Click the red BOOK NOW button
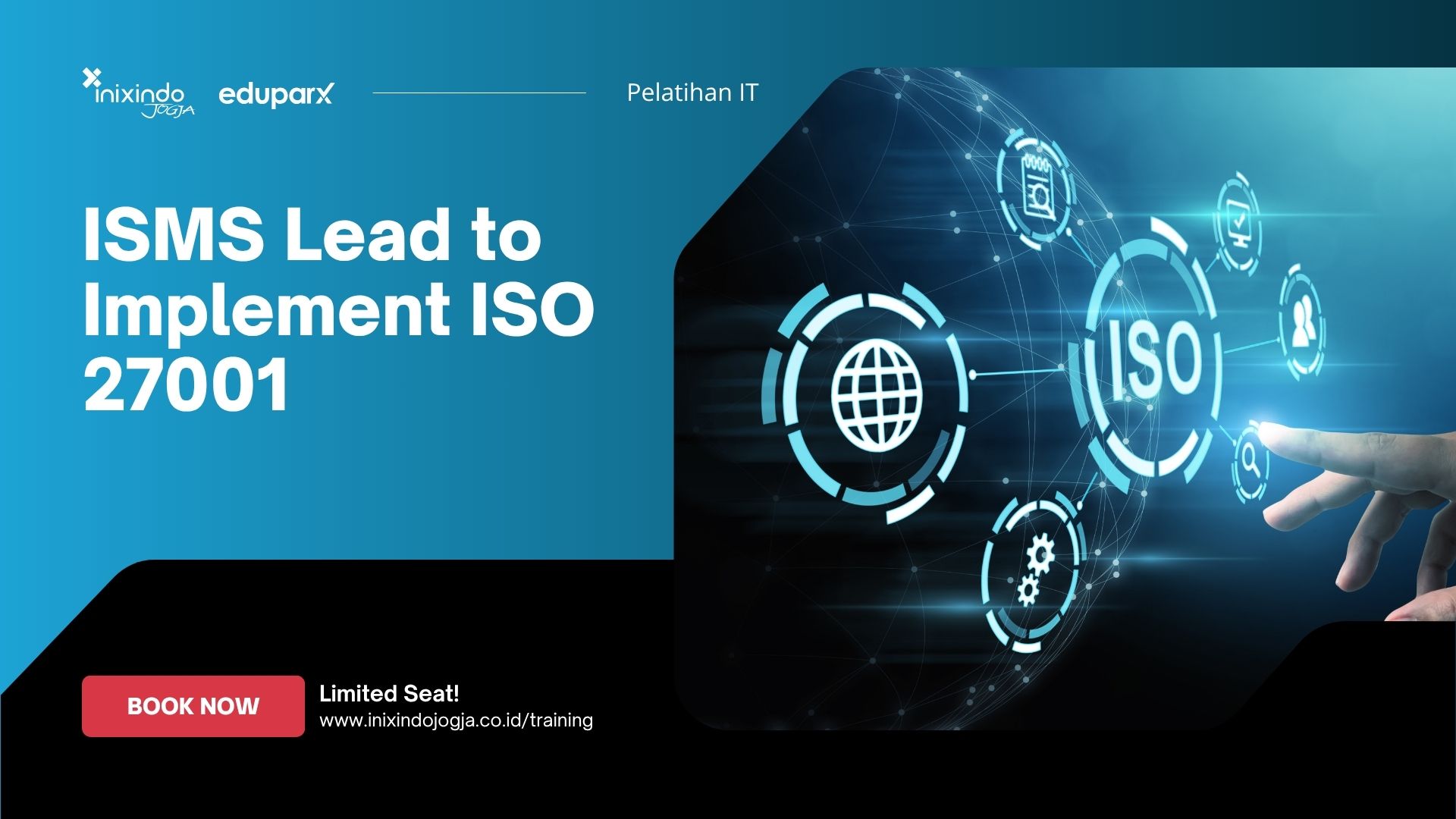This screenshot has width=1456, height=819. click(193, 706)
